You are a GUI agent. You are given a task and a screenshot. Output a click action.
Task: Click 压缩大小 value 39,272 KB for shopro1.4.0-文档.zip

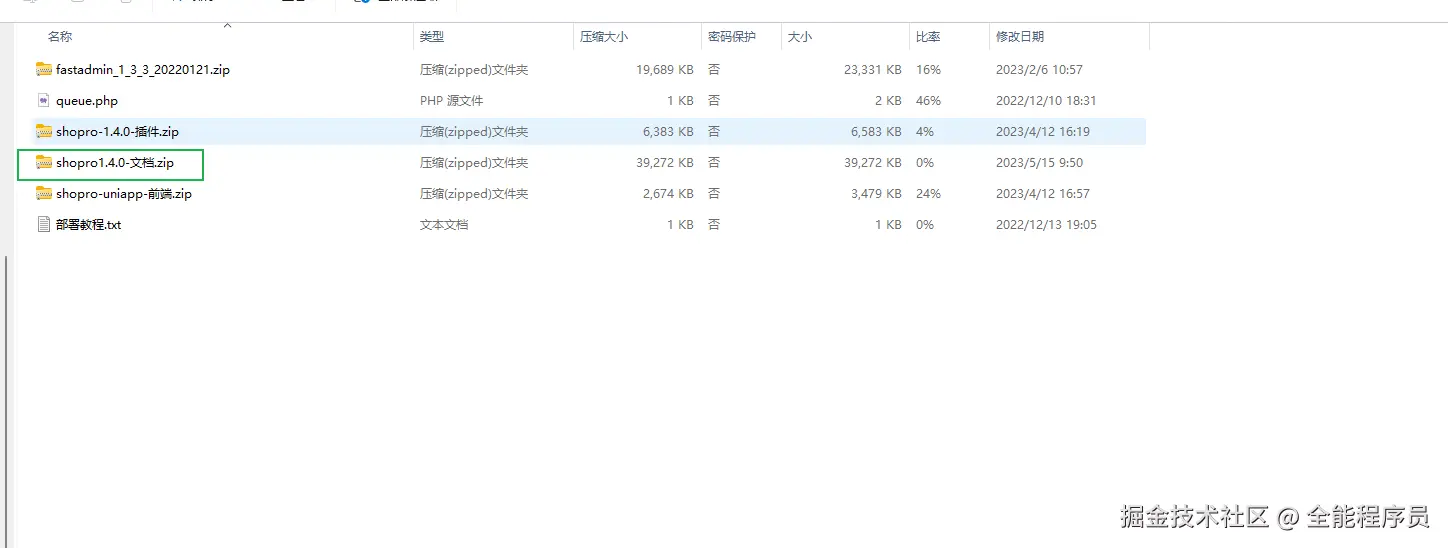(665, 163)
